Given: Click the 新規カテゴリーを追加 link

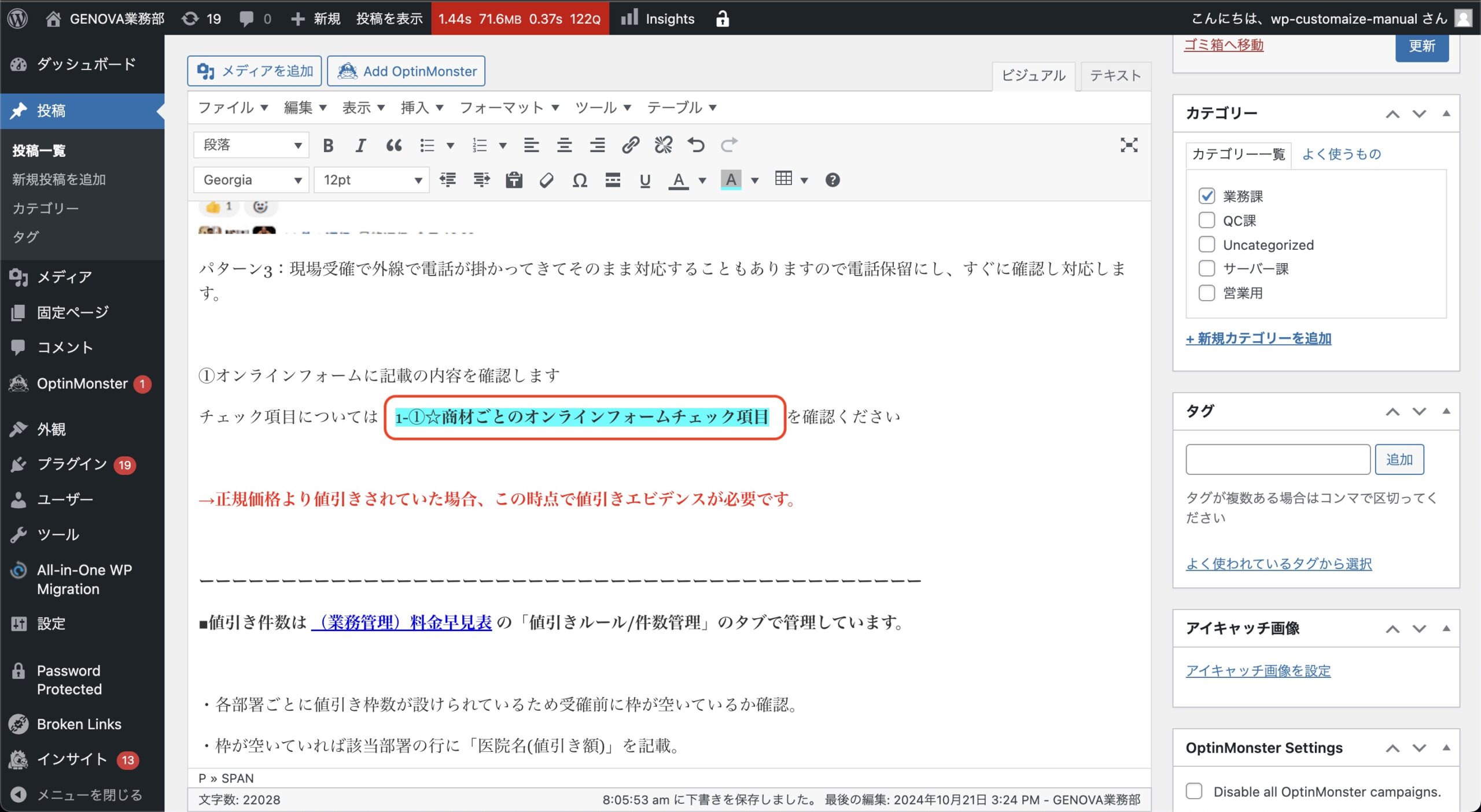Looking at the screenshot, I should (x=1258, y=338).
